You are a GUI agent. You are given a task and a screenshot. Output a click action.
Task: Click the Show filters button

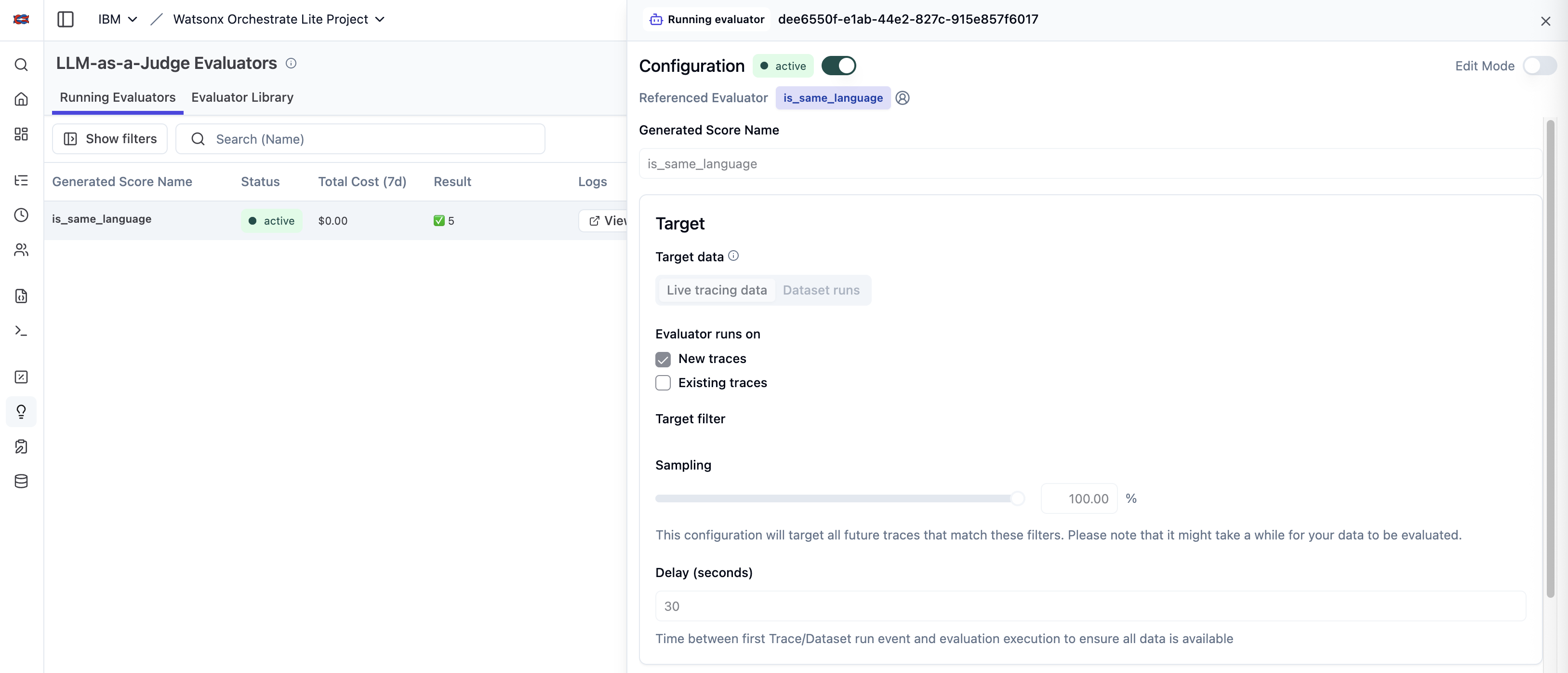(x=110, y=139)
